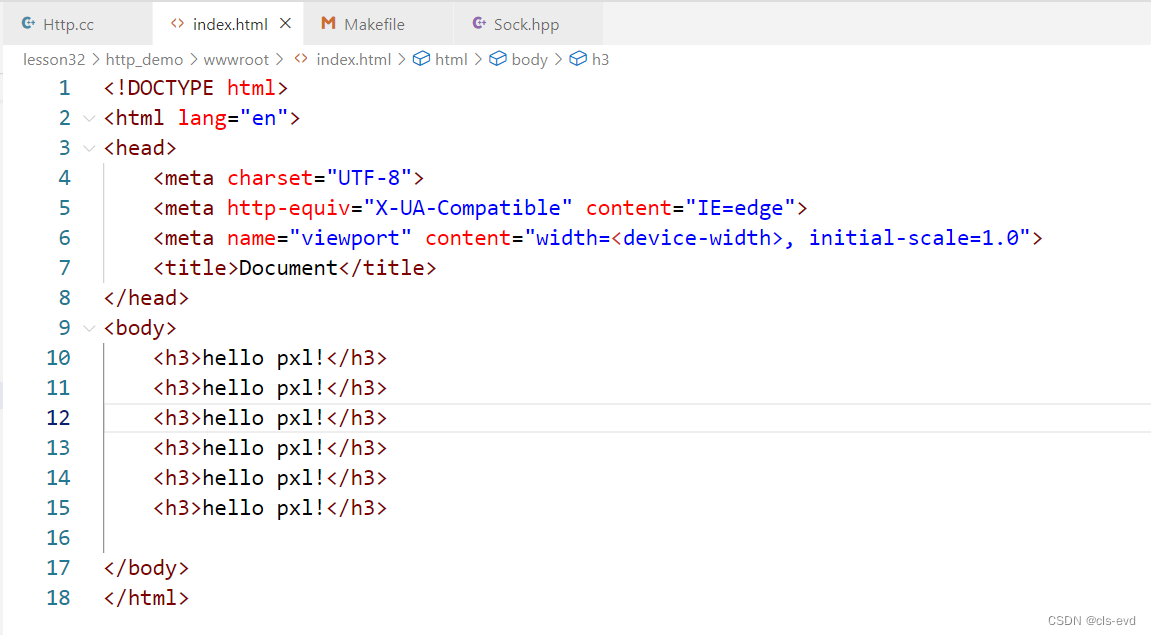Open the Makefile tab
The image size is (1151, 635).
[375, 24]
